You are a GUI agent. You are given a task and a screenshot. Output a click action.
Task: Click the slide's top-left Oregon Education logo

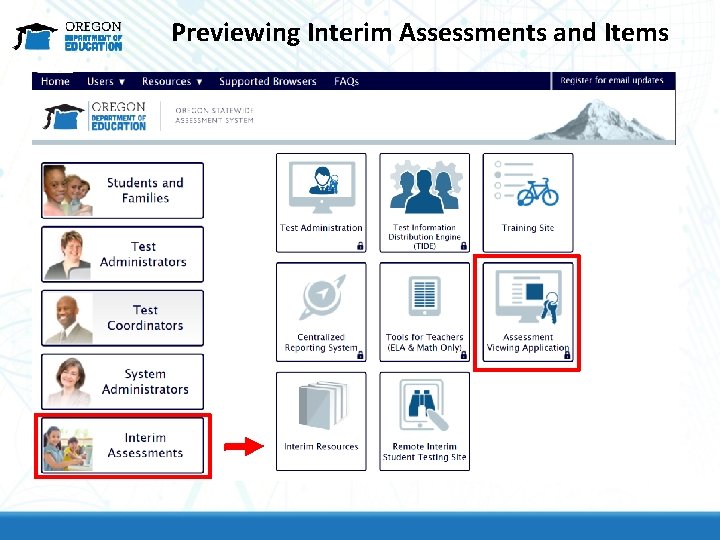coord(68,36)
